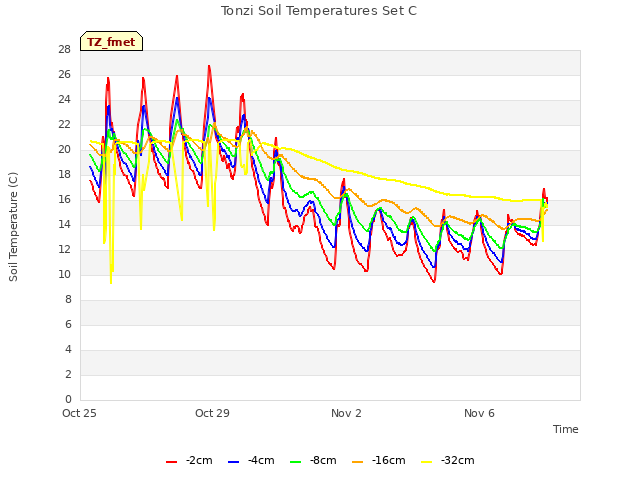Click the red -2cm legend swatch
This screenshot has height=480, width=640.
tap(171, 462)
